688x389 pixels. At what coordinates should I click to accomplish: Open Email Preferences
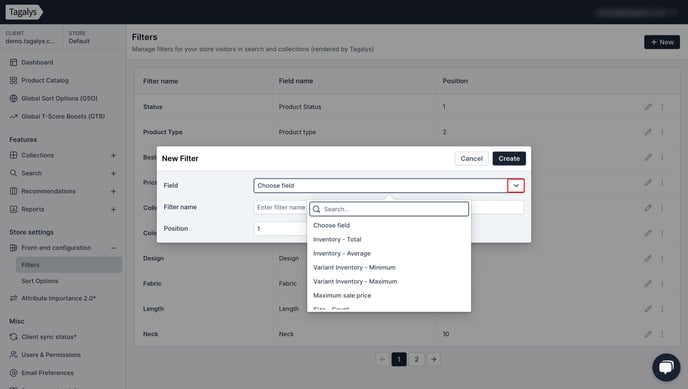(x=47, y=373)
